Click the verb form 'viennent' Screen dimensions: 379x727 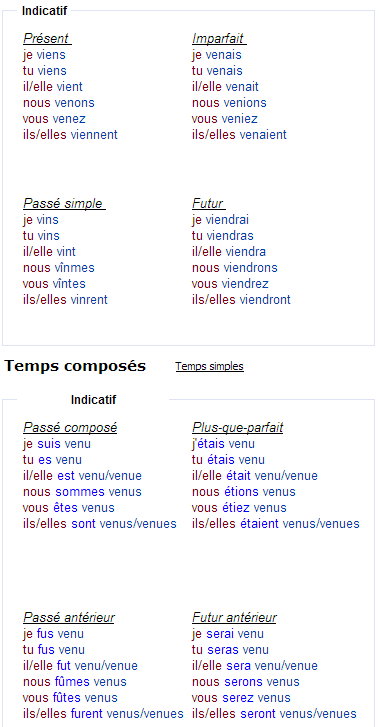[x=94, y=135]
